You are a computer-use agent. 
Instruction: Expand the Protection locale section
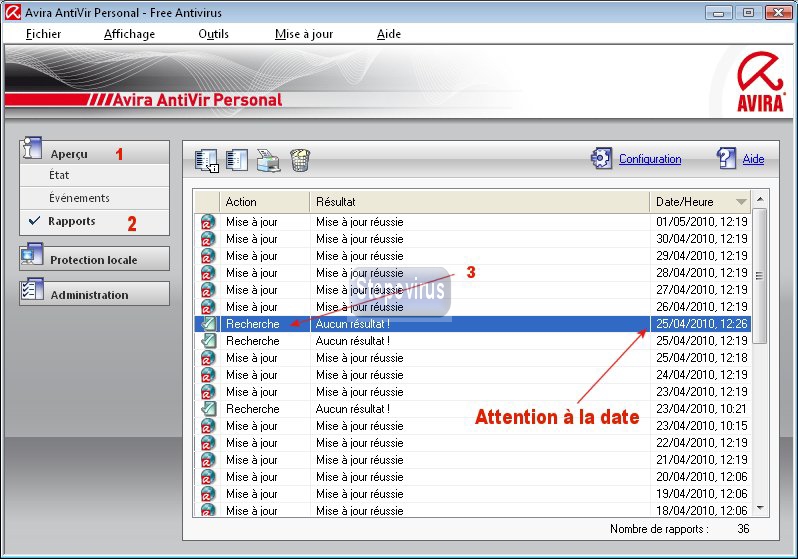[95, 259]
